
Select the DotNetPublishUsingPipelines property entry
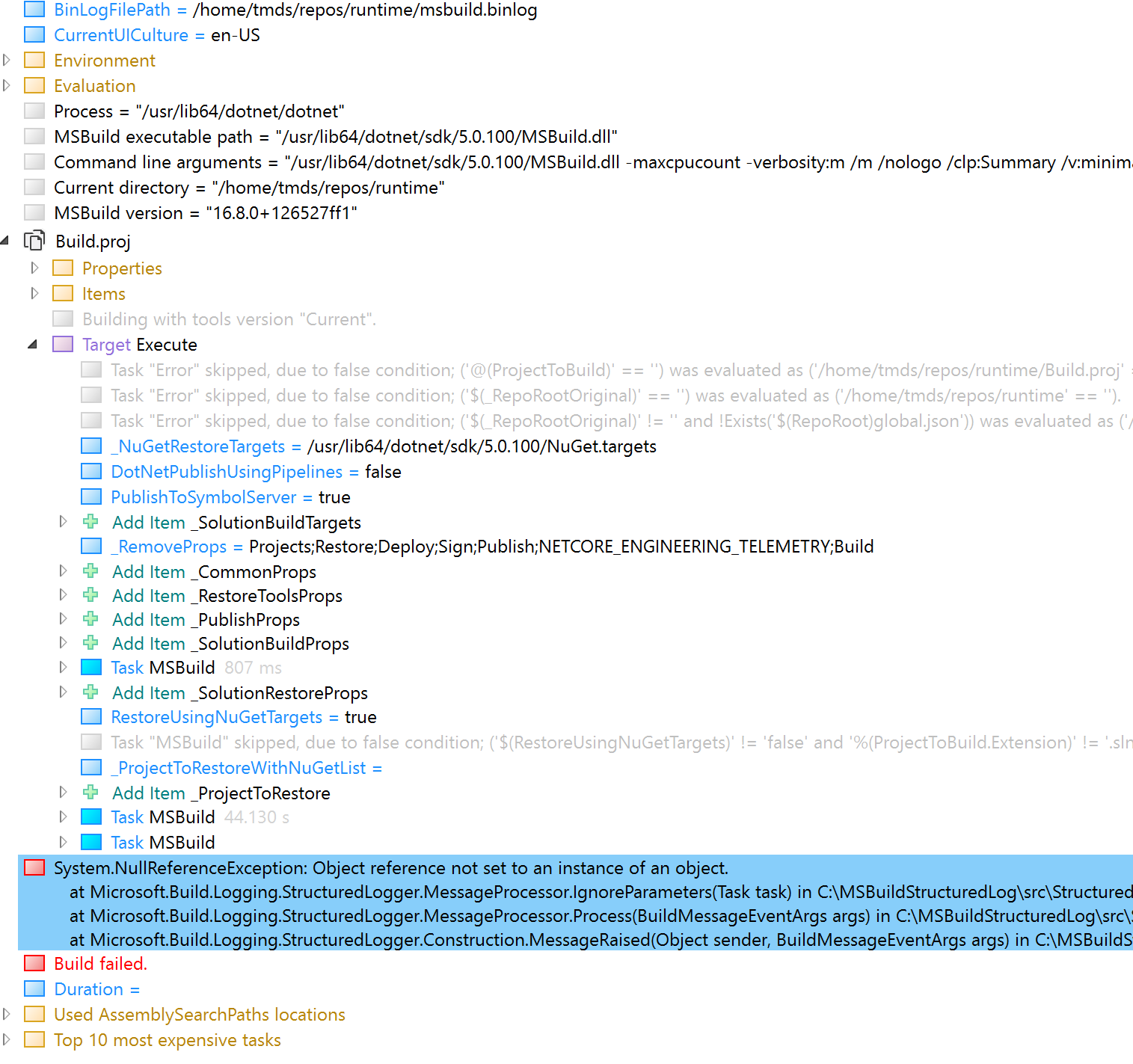click(x=232, y=471)
